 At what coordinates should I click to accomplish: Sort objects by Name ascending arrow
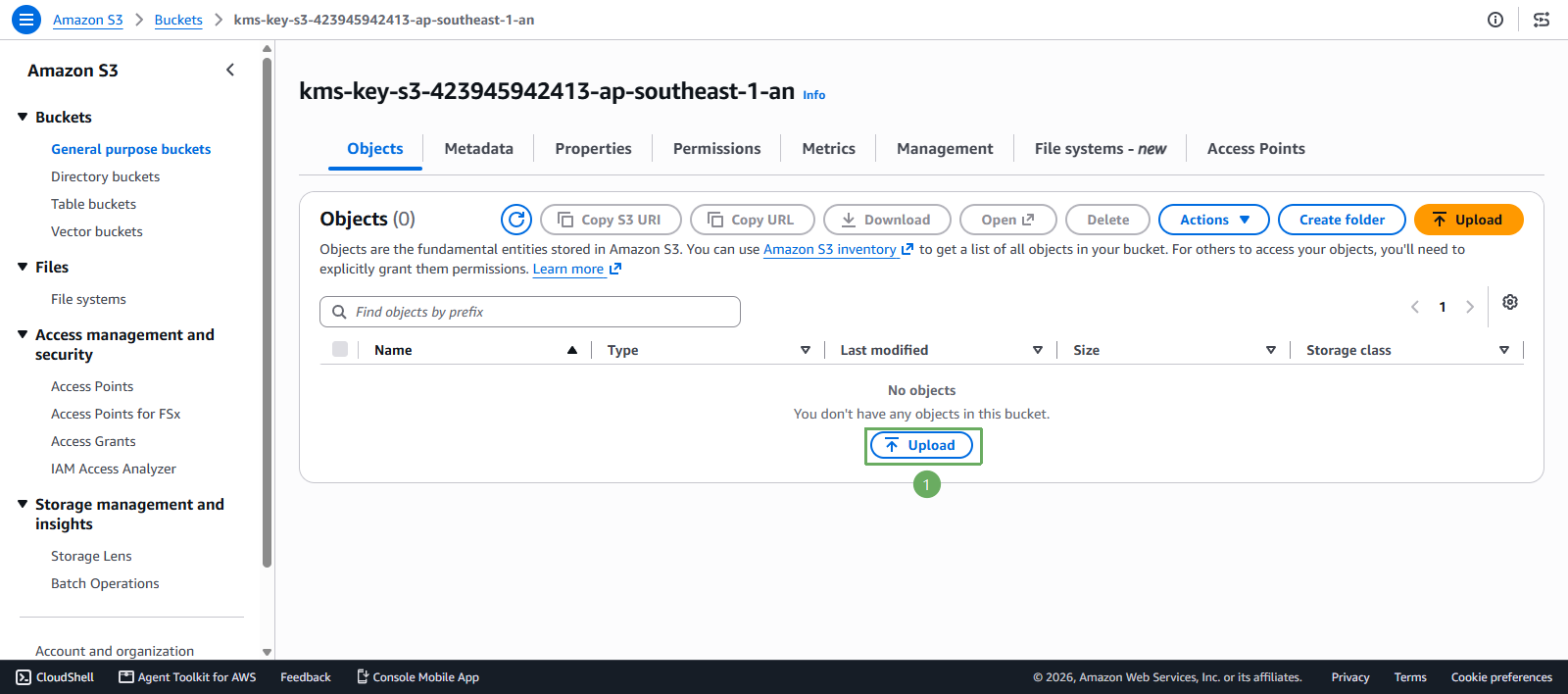coord(572,350)
